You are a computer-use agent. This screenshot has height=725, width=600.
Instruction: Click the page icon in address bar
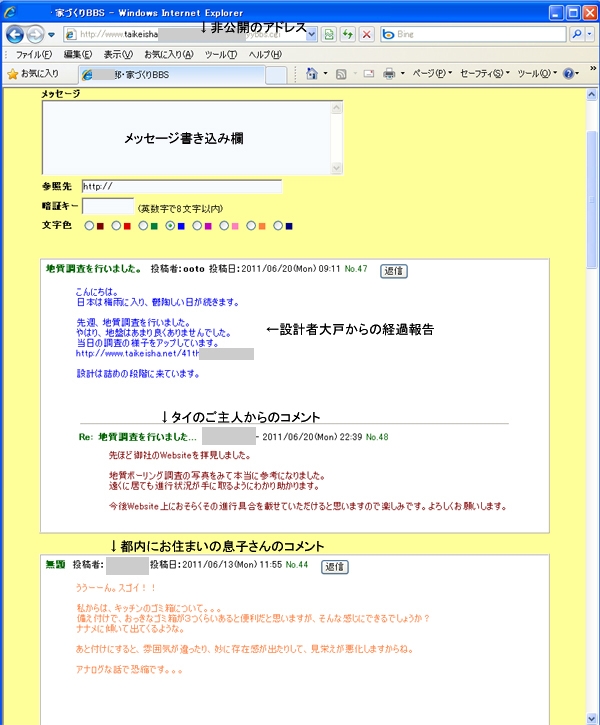point(70,35)
